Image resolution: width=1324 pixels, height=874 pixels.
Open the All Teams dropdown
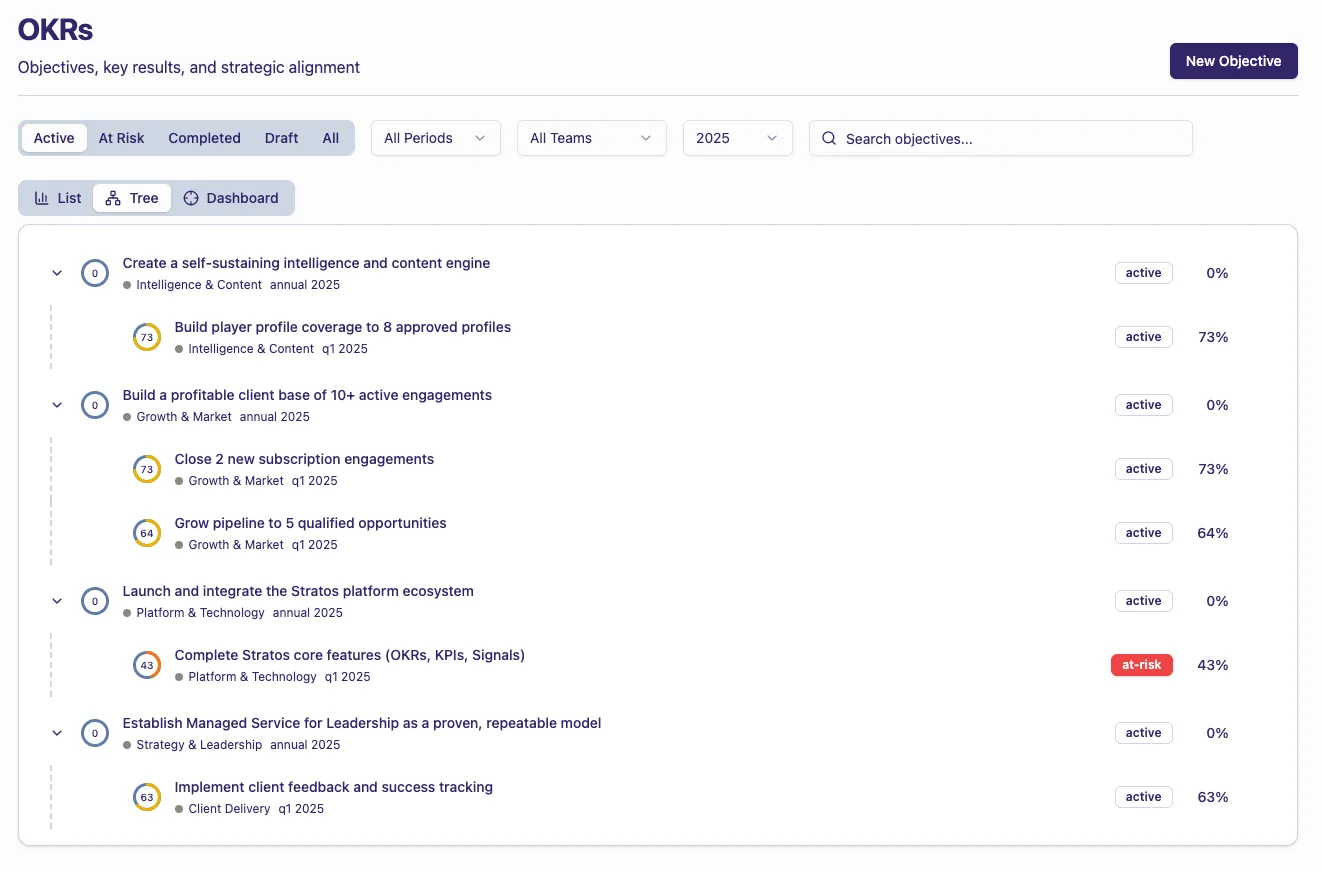pos(591,138)
